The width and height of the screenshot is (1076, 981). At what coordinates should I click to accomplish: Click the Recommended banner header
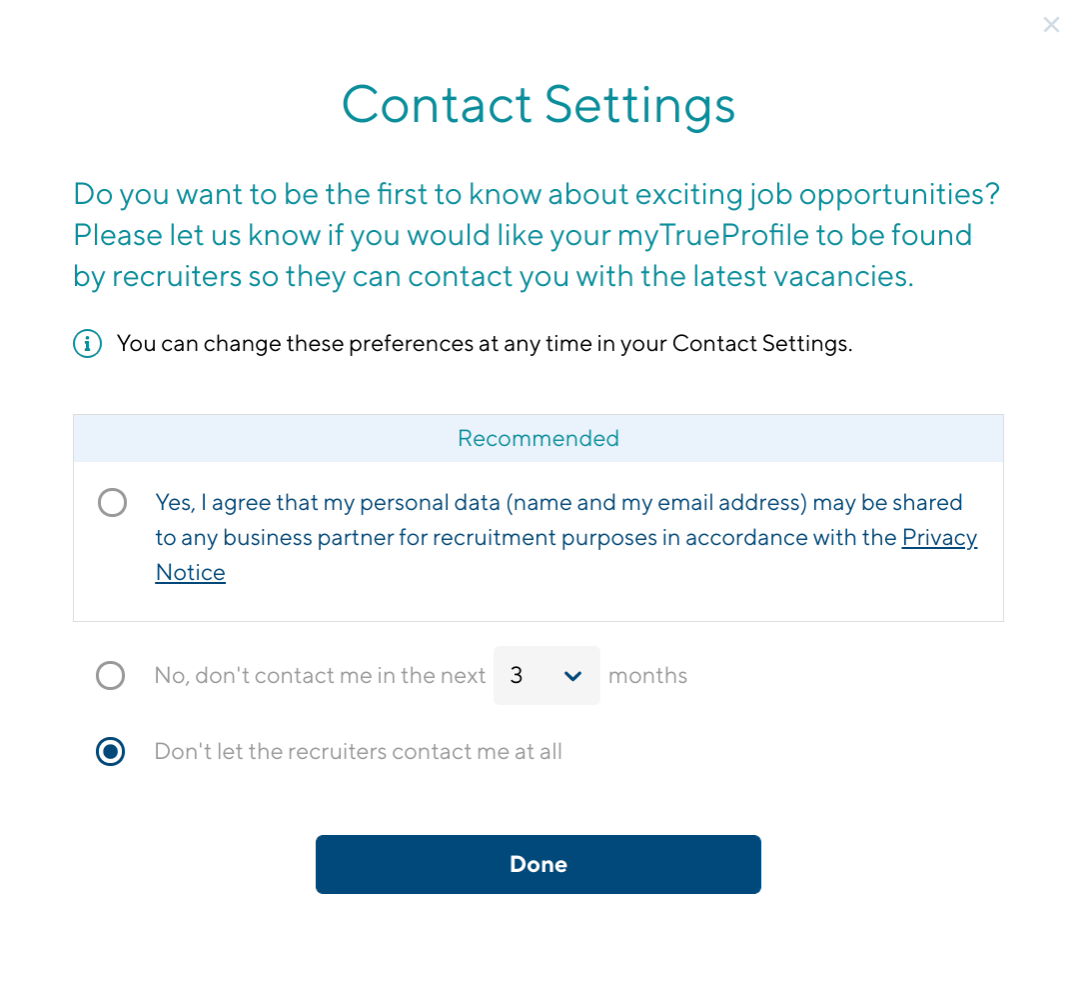[538, 438]
